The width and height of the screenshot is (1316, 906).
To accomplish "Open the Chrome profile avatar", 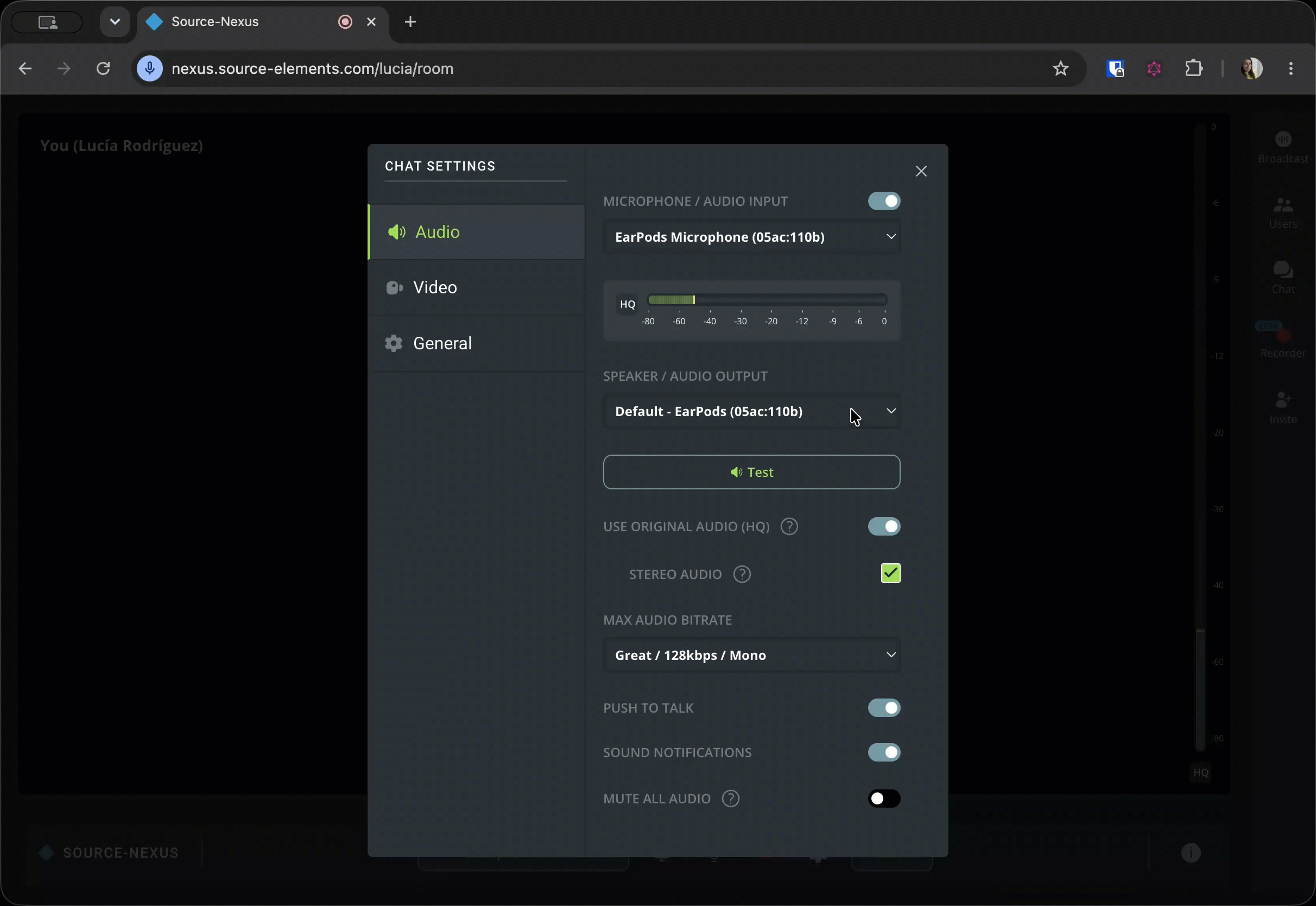I will click(x=1251, y=68).
